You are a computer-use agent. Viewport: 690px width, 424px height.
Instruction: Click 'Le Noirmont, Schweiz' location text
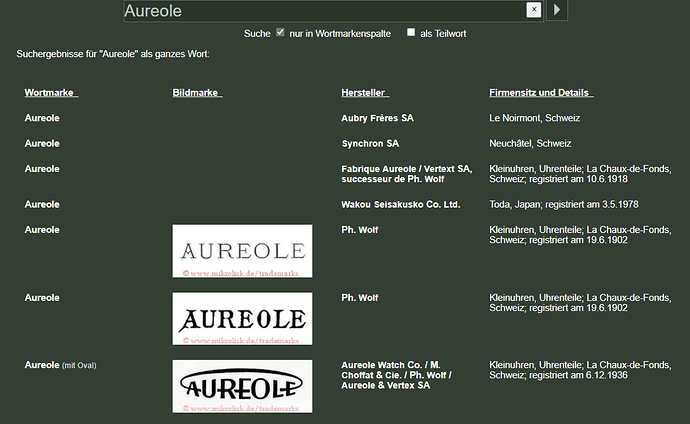[535, 118]
